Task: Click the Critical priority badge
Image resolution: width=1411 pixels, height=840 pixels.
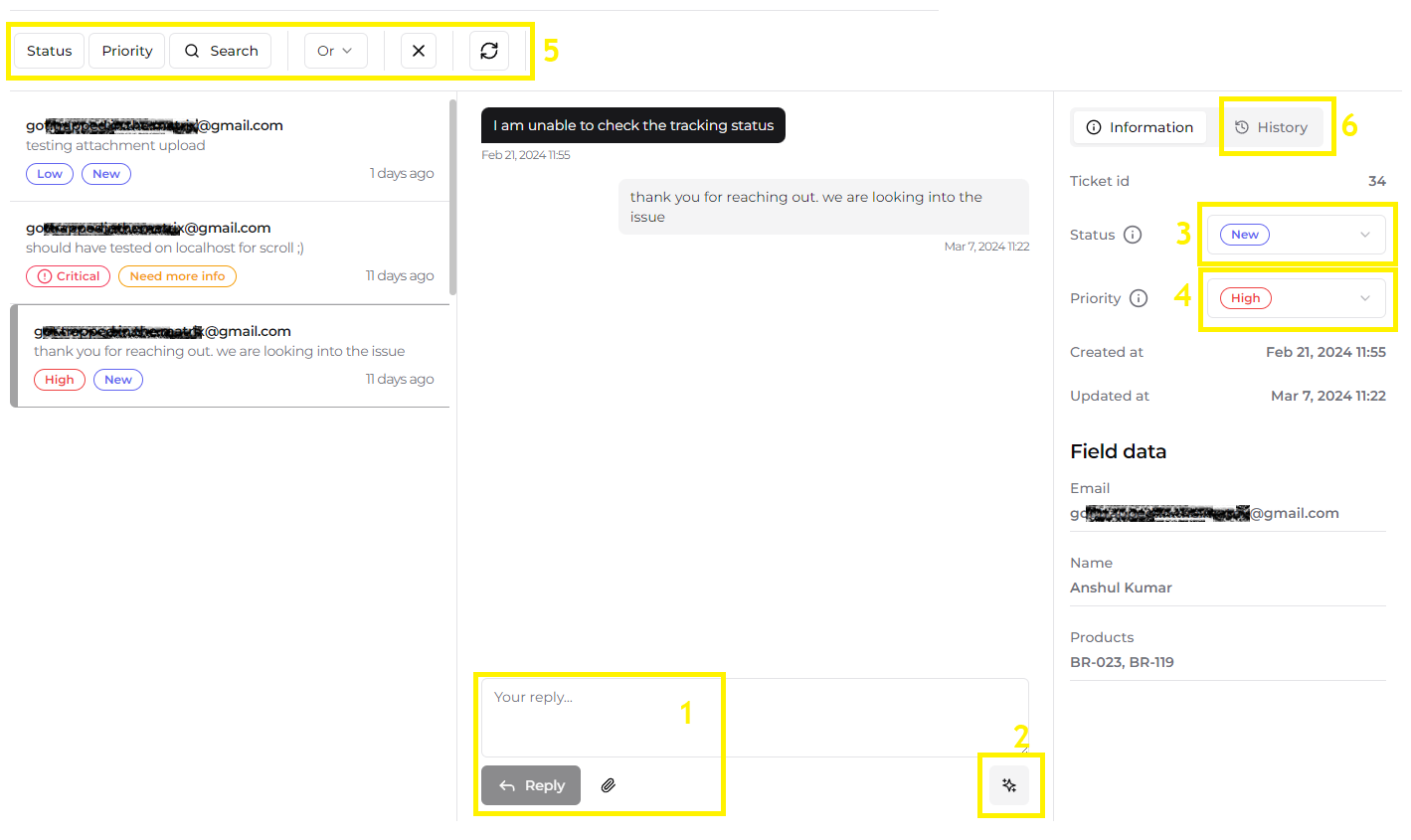Action: (68, 276)
